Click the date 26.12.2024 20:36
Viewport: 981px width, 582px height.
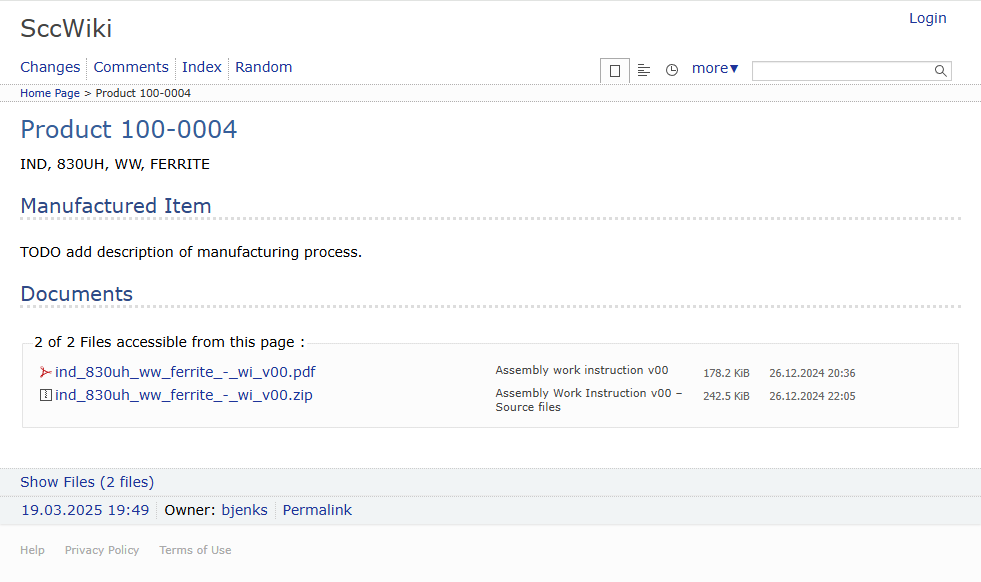coord(812,373)
